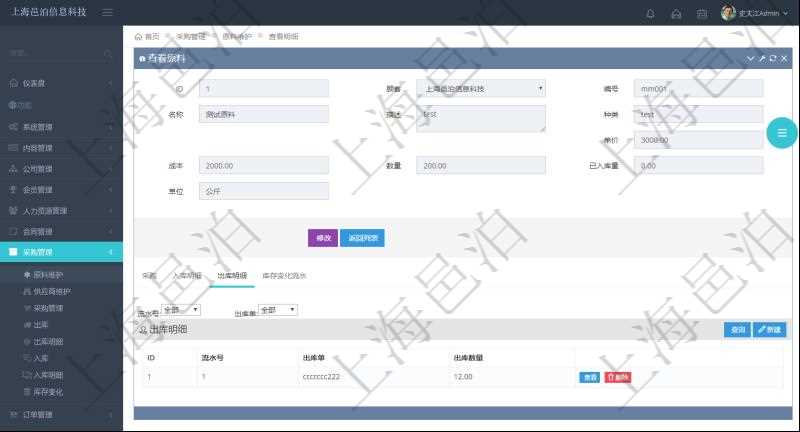
Task: Open the notifications bell icon
Action: tap(651, 14)
